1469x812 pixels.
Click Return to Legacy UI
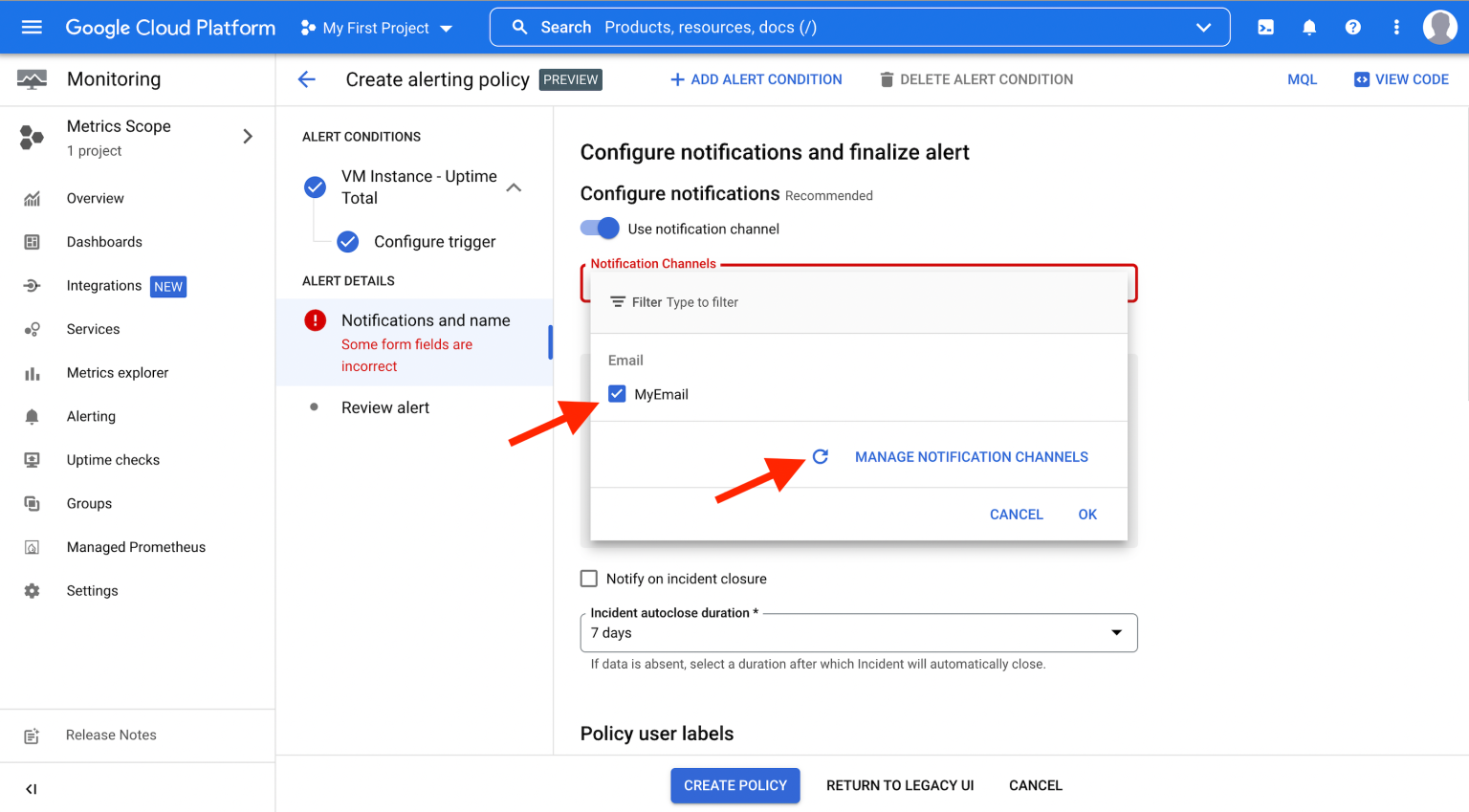[900, 785]
